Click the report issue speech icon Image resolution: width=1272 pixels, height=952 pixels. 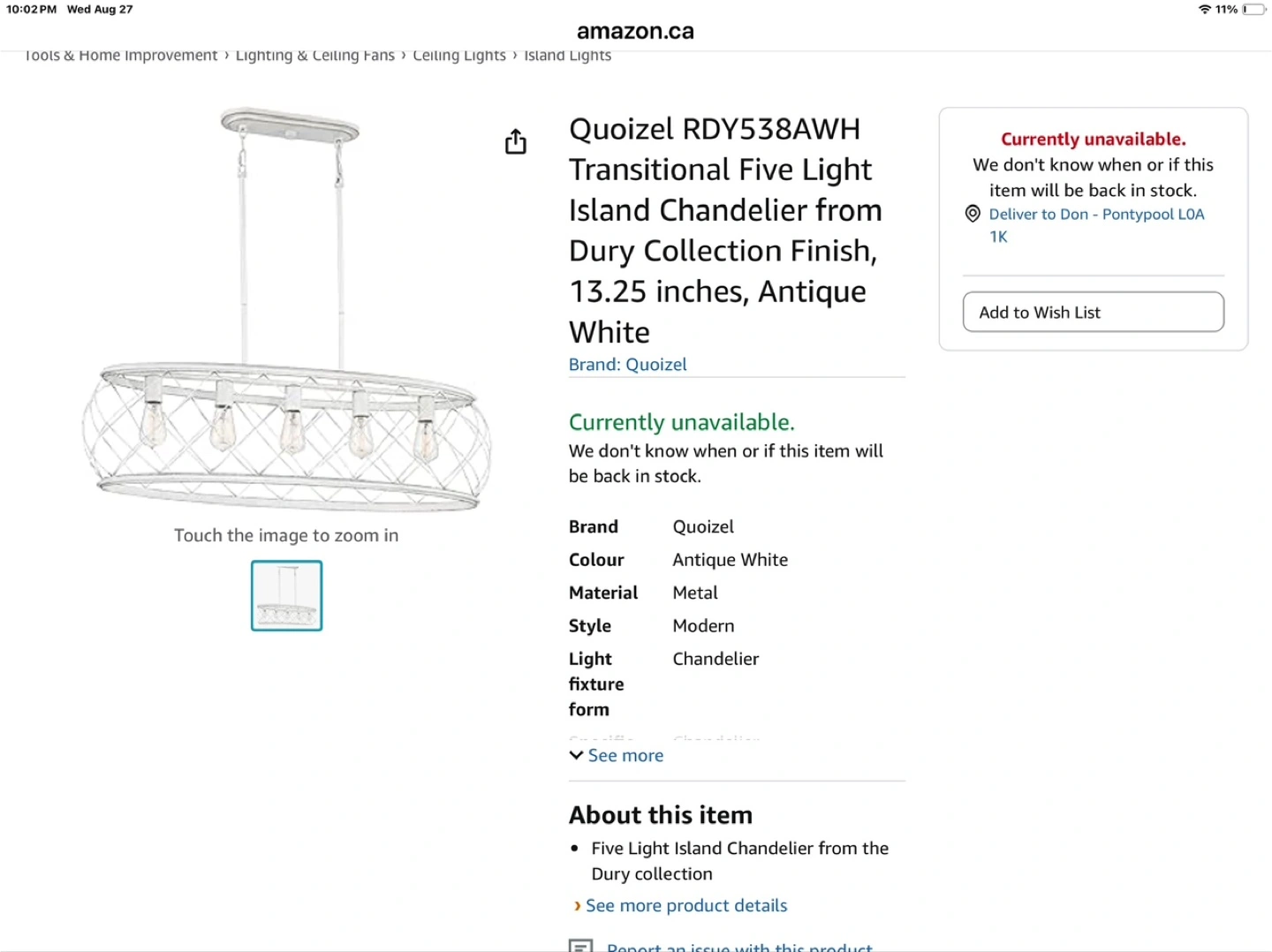pyautogui.click(x=580, y=946)
